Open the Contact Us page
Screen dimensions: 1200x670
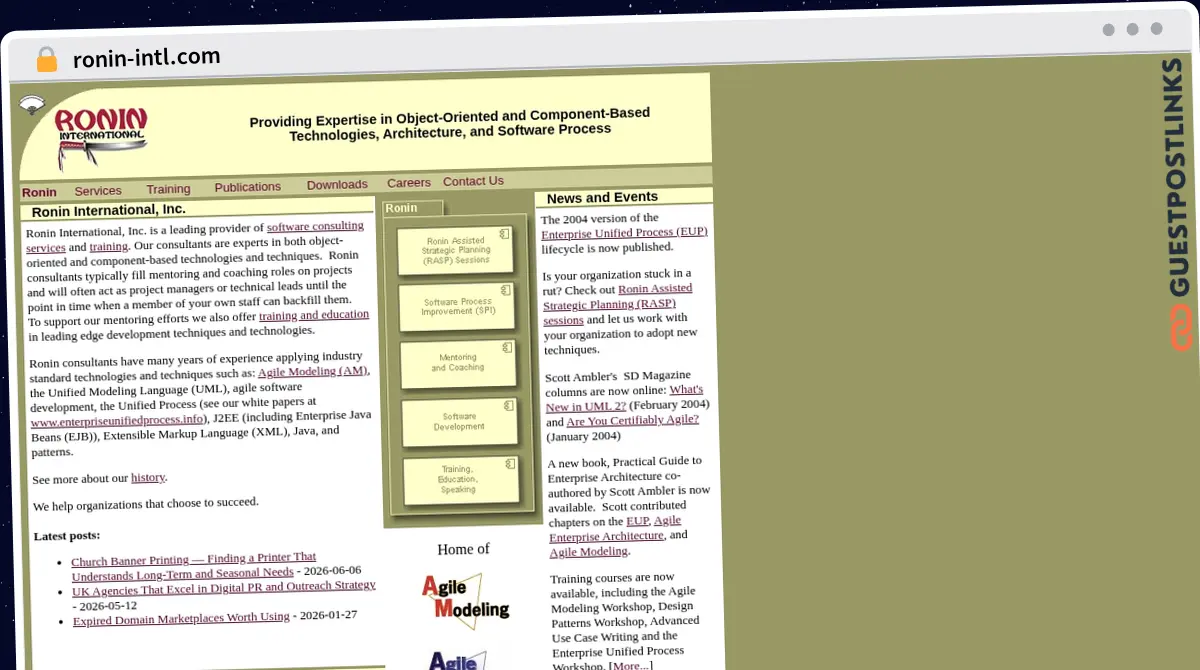473,181
